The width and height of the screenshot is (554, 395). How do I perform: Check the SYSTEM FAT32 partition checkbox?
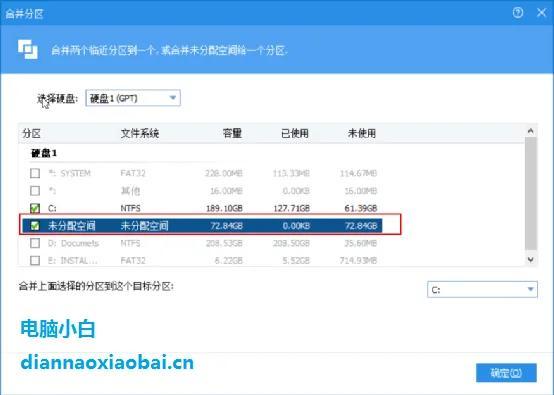35,173
